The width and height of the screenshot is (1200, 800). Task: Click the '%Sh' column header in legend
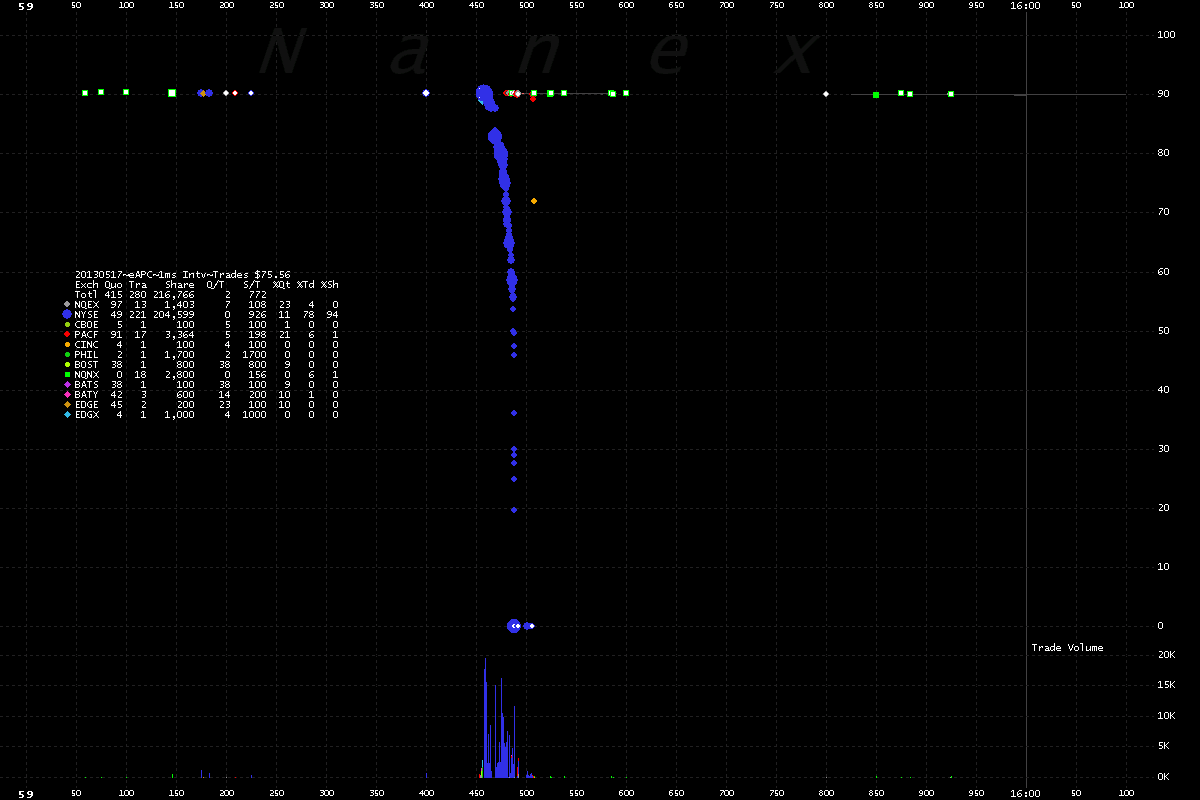(329, 284)
